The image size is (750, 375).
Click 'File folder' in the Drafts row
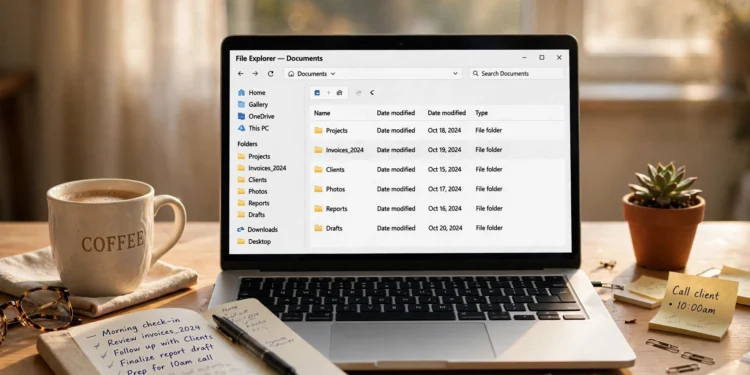pos(489,228)
